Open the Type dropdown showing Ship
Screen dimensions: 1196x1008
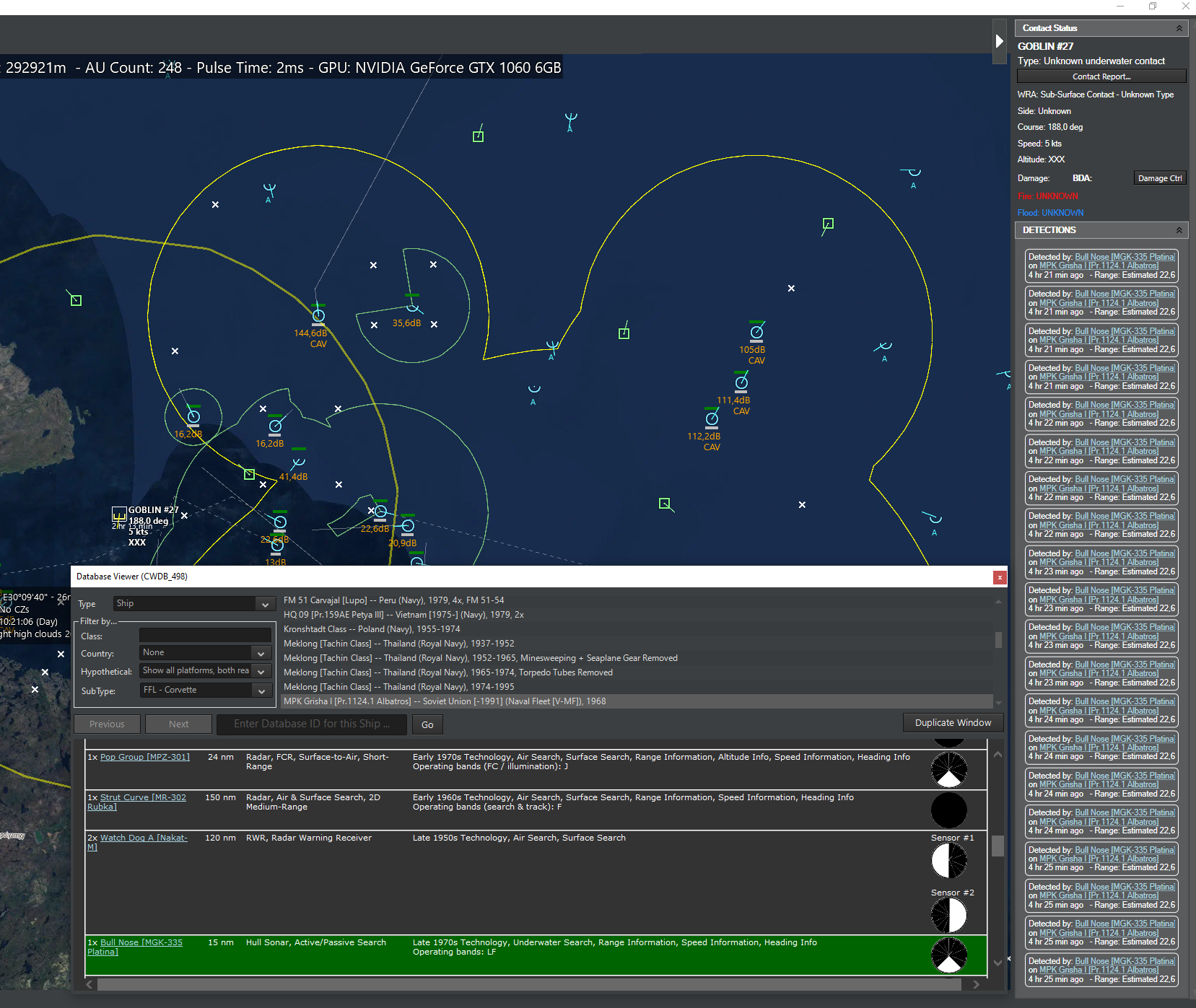click(193, 604)
